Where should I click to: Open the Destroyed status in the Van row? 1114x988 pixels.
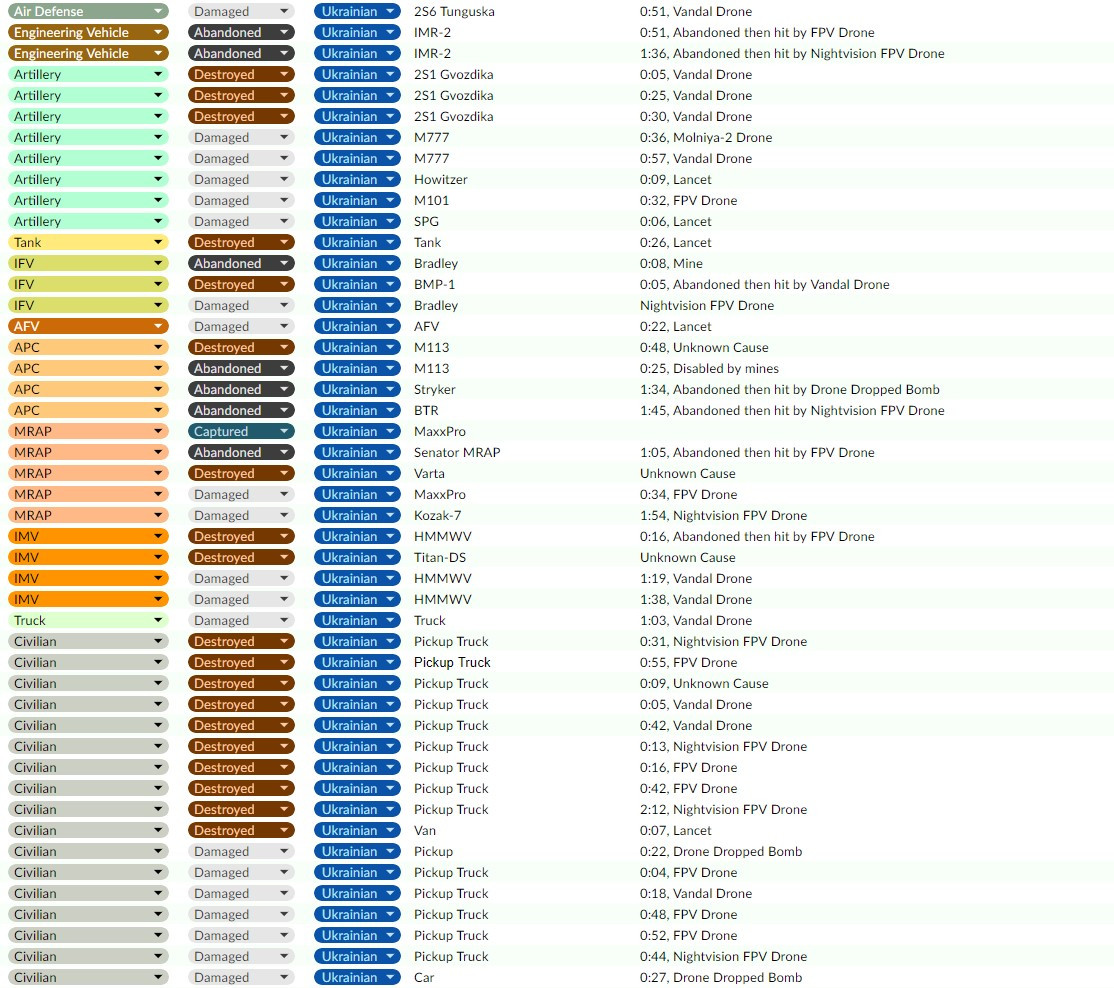pos(241,830)
